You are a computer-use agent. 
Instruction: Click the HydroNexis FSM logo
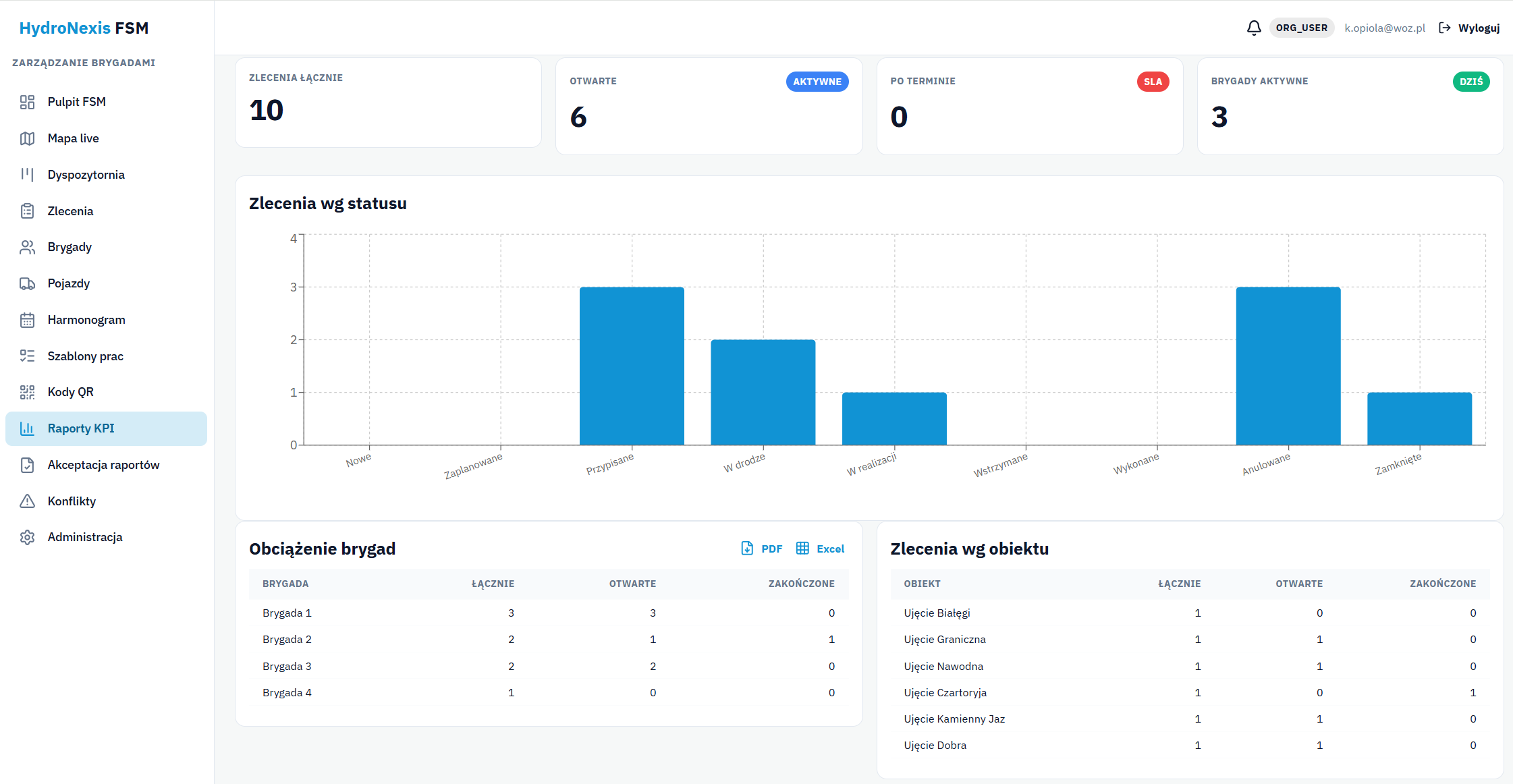[x=84, y=28]
